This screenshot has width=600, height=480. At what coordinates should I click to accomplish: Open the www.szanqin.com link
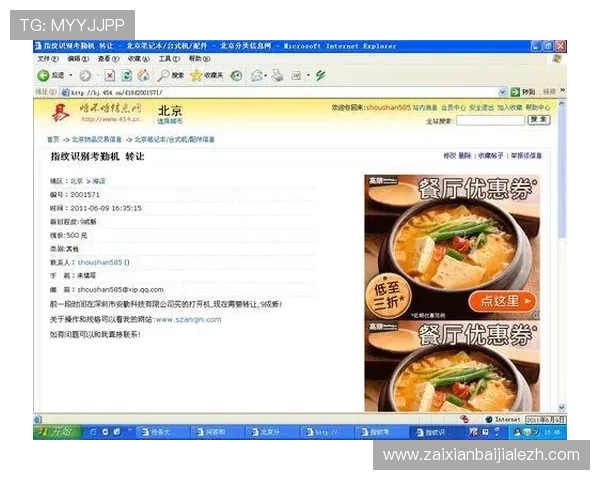pos(188,320)
